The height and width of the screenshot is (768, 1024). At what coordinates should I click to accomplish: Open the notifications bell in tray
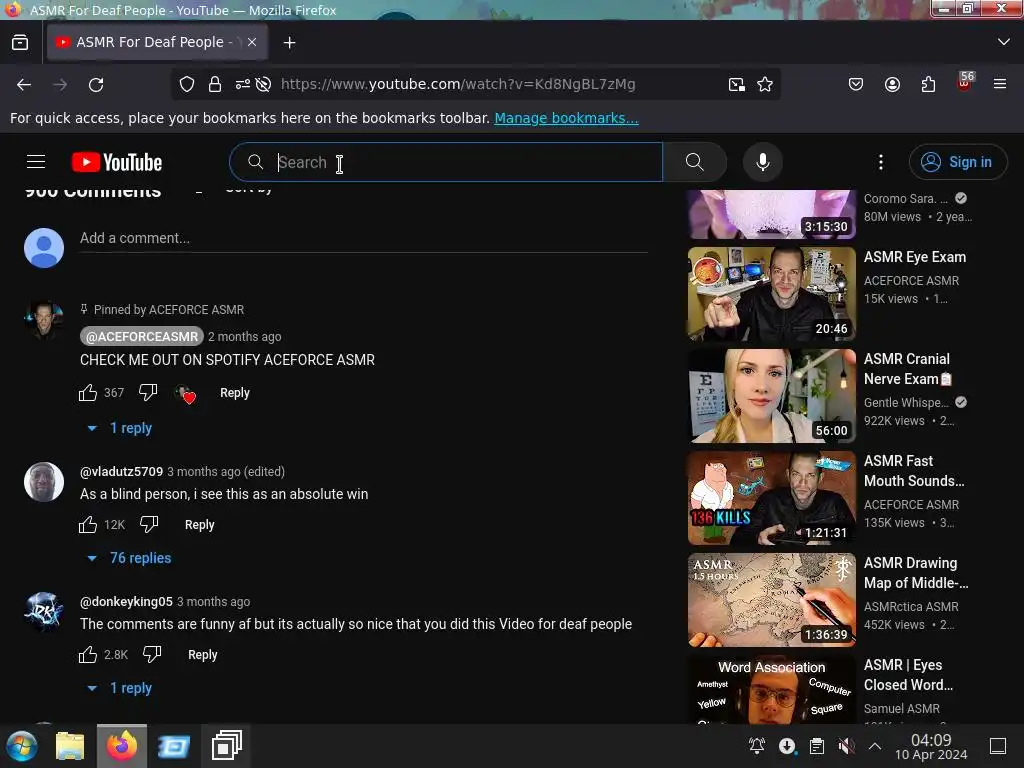pos(757,746)
